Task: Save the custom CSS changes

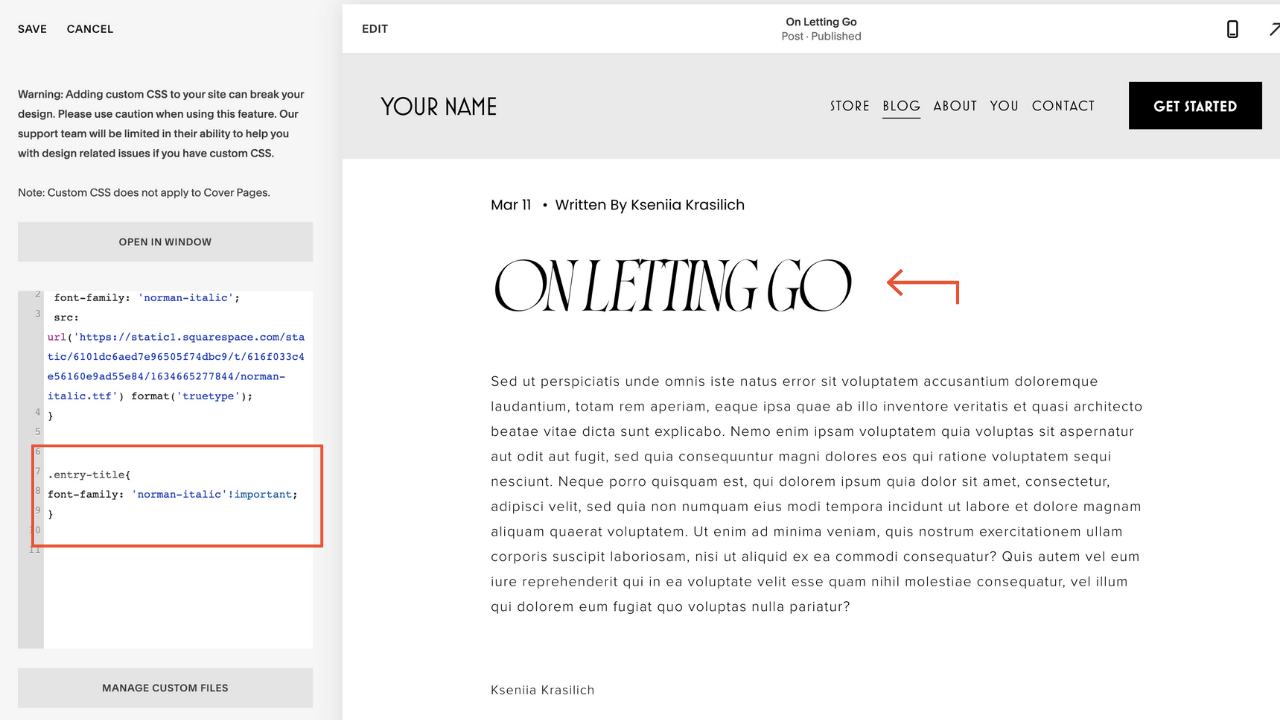Action: (32, 29)
